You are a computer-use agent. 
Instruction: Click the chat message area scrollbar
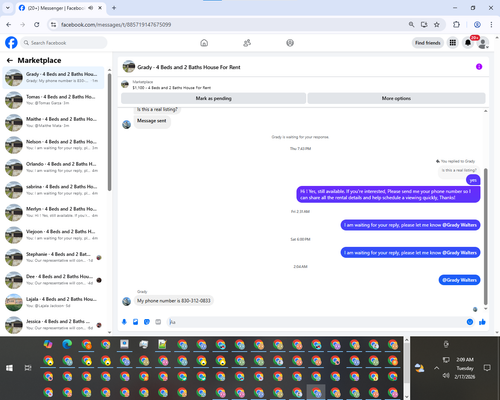click(x=486, y=237)
